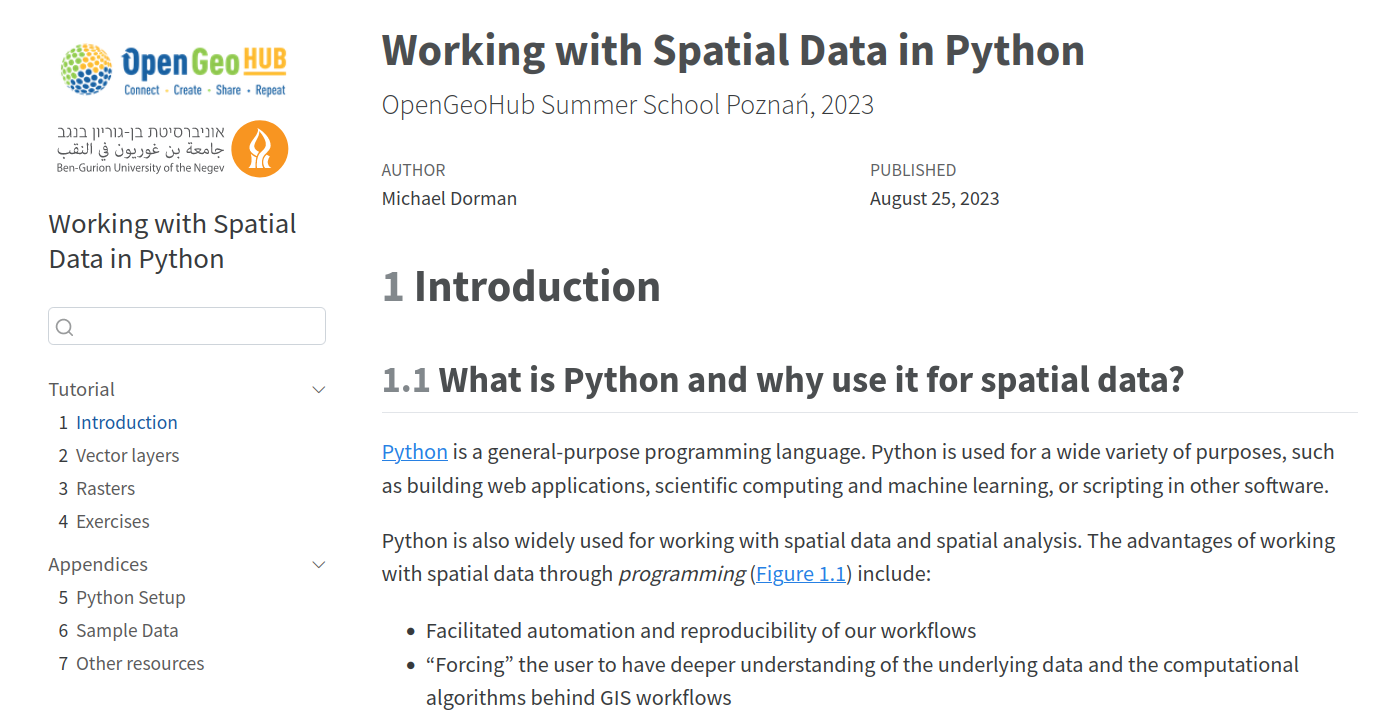Follow the Python hyperlink in the text
1382x728 pixels.
414,452
